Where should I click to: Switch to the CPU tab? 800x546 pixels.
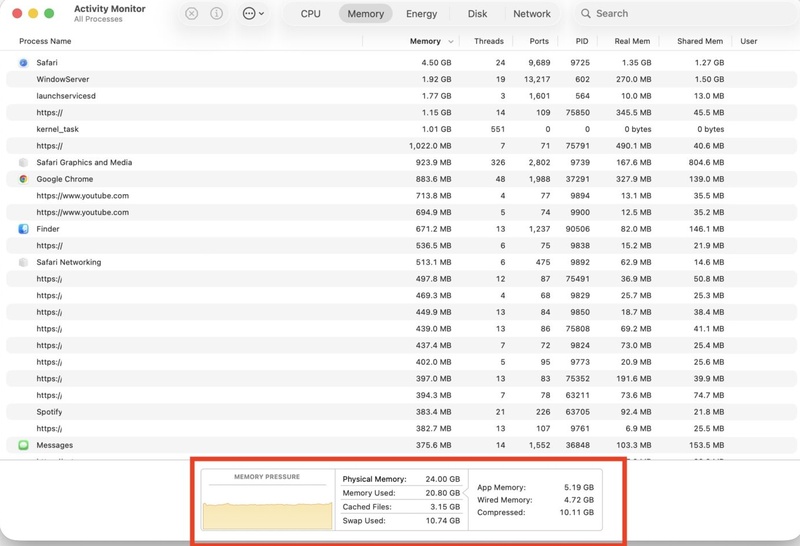point(310,14)
